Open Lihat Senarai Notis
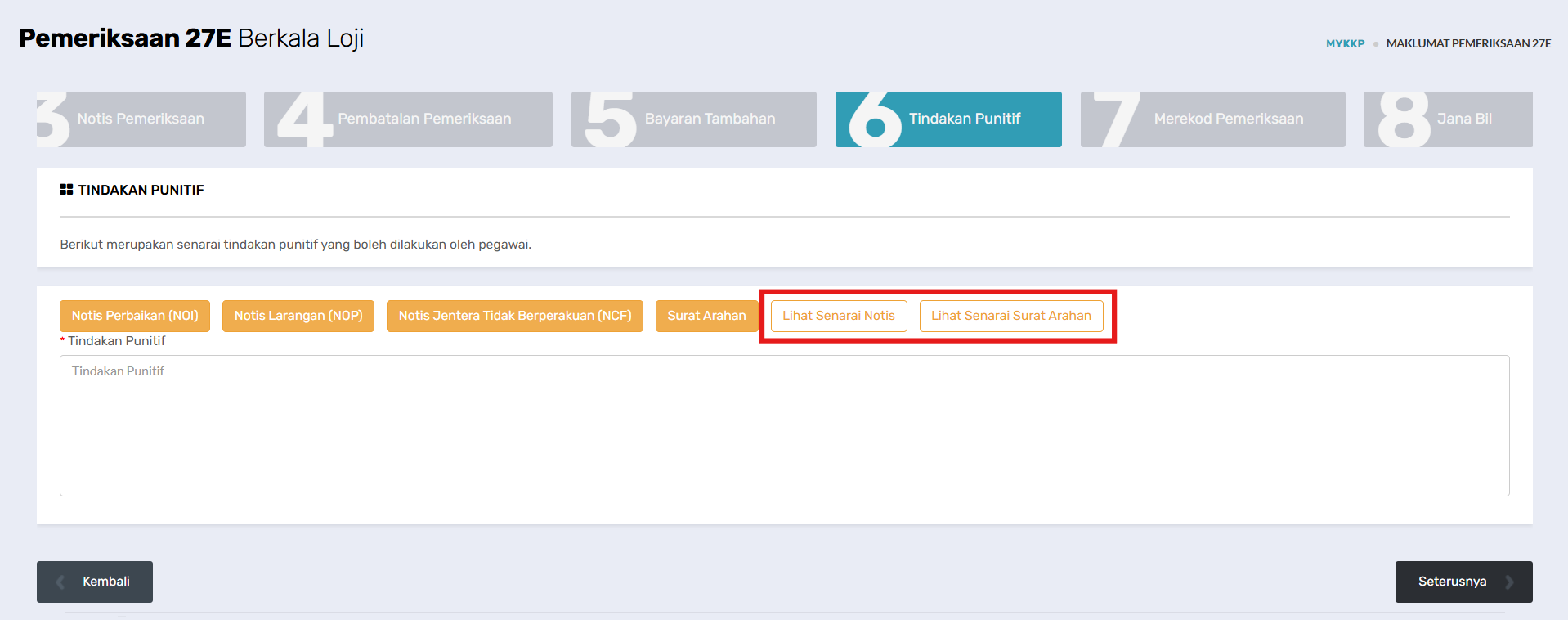 (x=839, y=316)
